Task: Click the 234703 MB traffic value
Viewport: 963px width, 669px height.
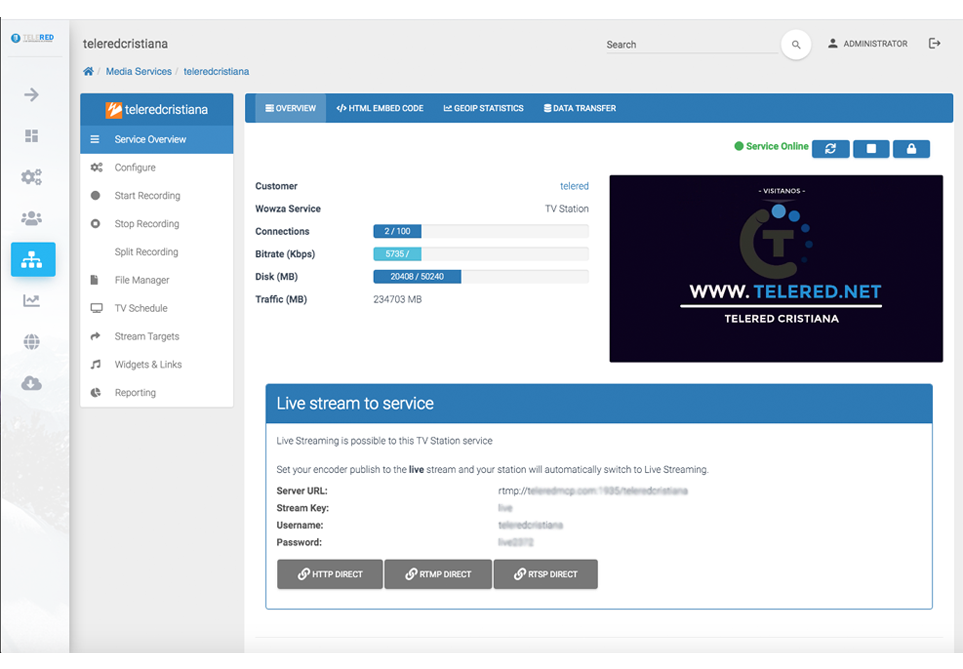Action: coord(397,299)
